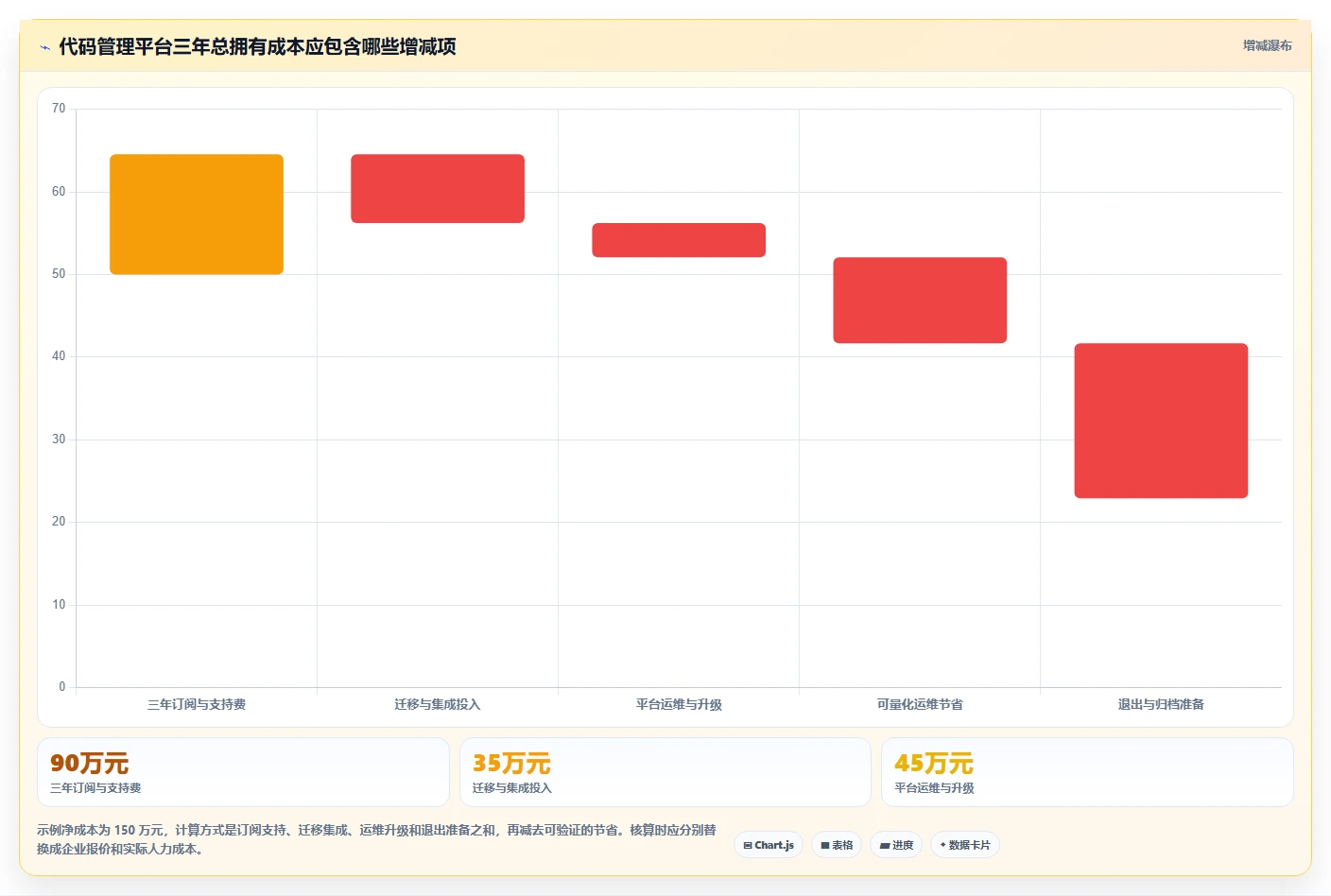The height and width of the screenshot is (896, 1331).
Task: Click the 表格 tag chip
Action: pyautogui.click(x=837, y=845)
